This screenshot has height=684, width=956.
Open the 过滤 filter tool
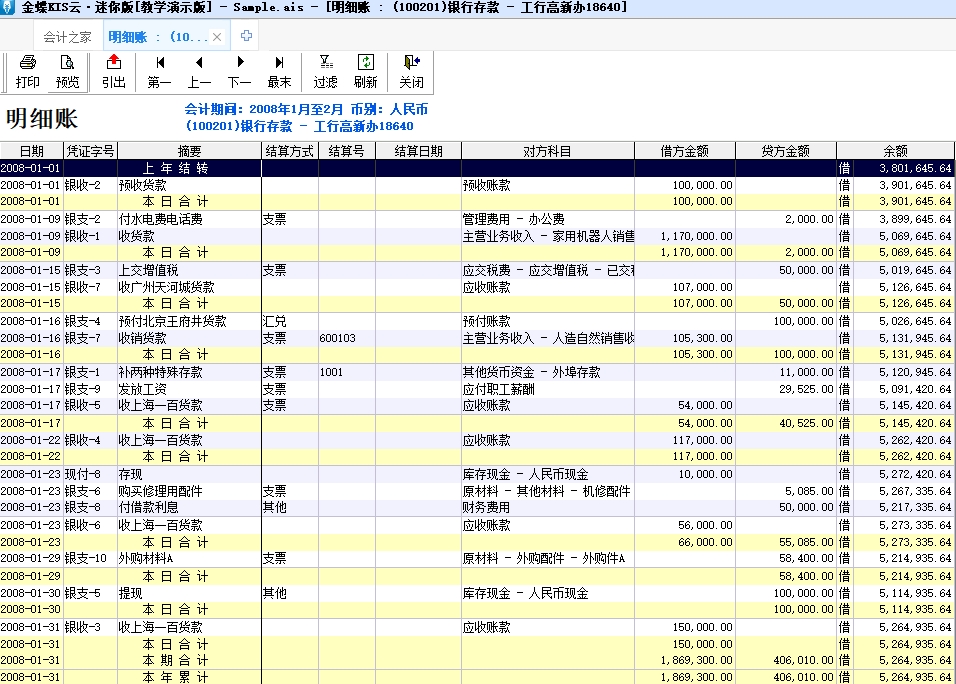(x=326, y=71)
